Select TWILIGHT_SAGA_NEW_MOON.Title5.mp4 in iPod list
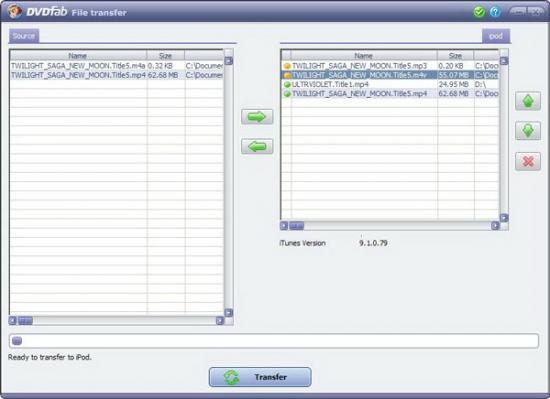 click(360, 94)
